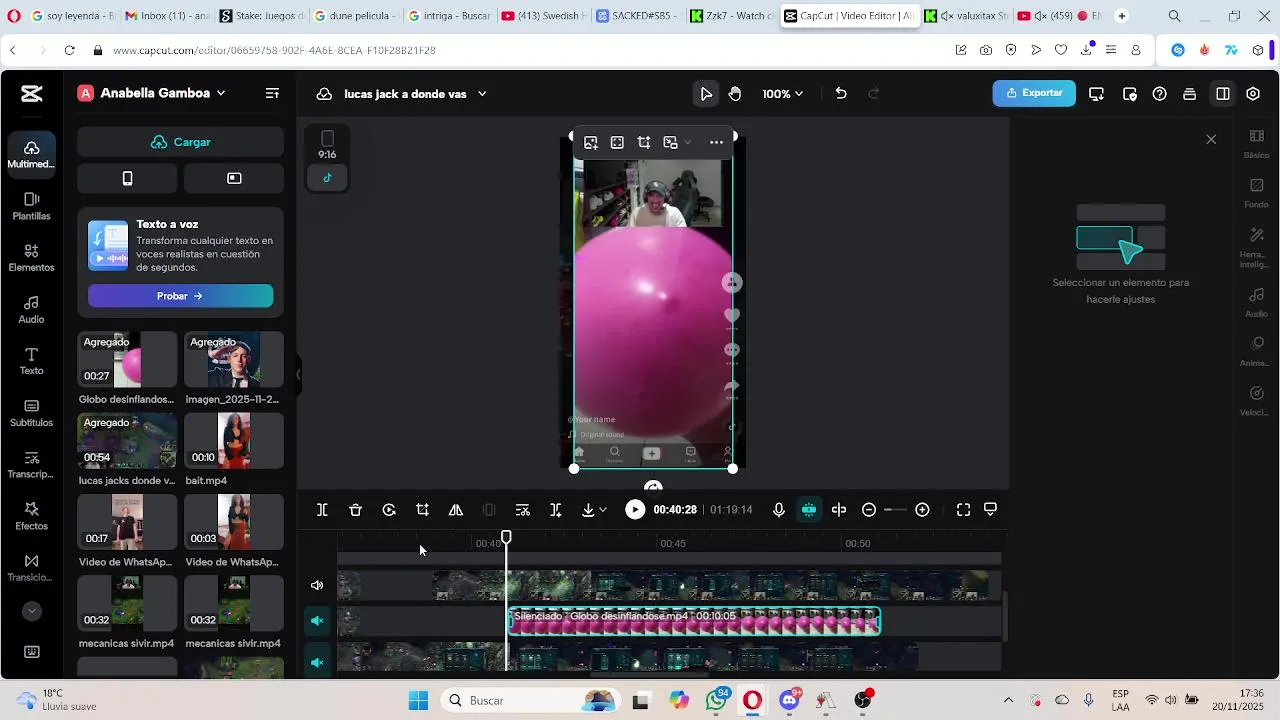Collapse the media panel side arrow
Screen dimensions: 1280x720
pyautogui.click(x=298, y=374)
